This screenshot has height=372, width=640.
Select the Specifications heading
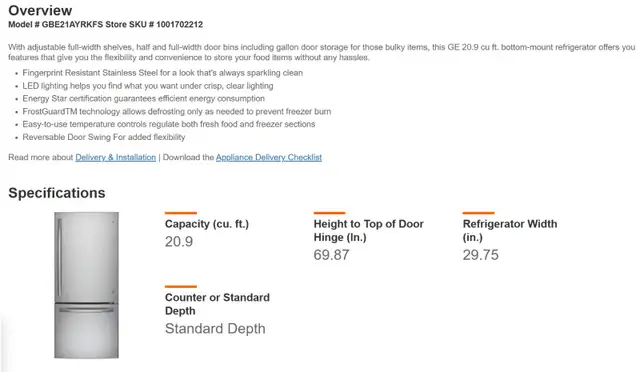pos(57,193)
